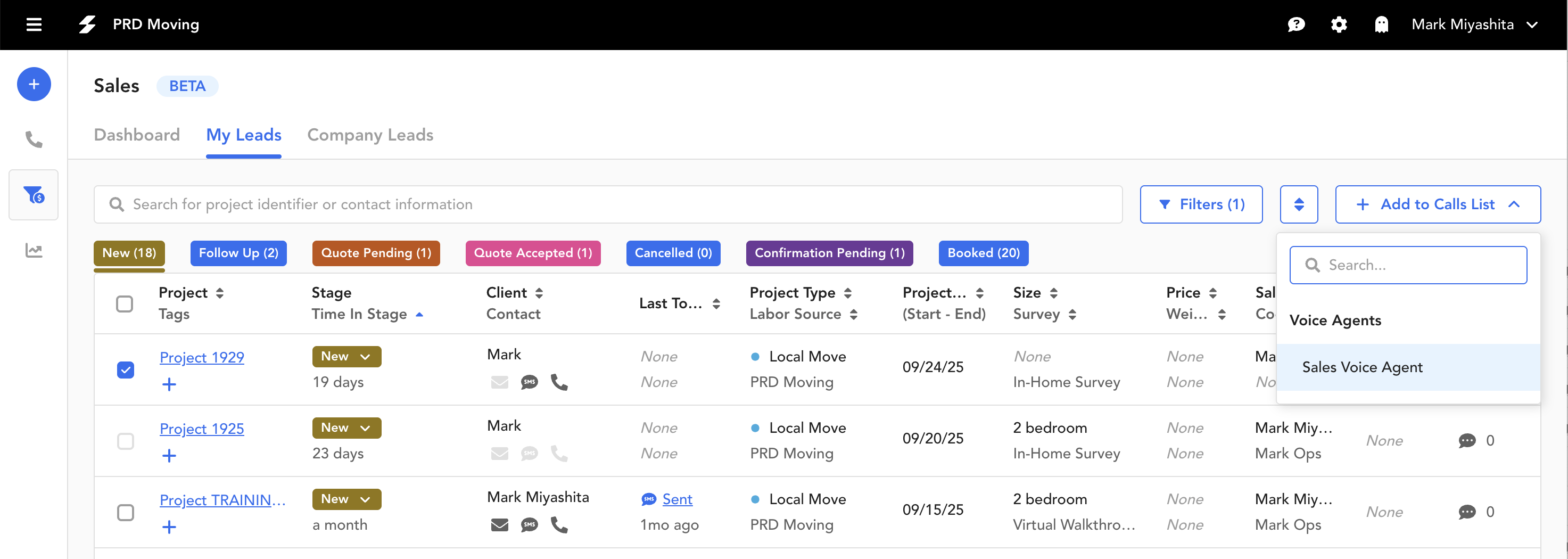Open the help chat icon in header
The height and width of the screenshot is (559, 1568).
[x=1296, y=24]
